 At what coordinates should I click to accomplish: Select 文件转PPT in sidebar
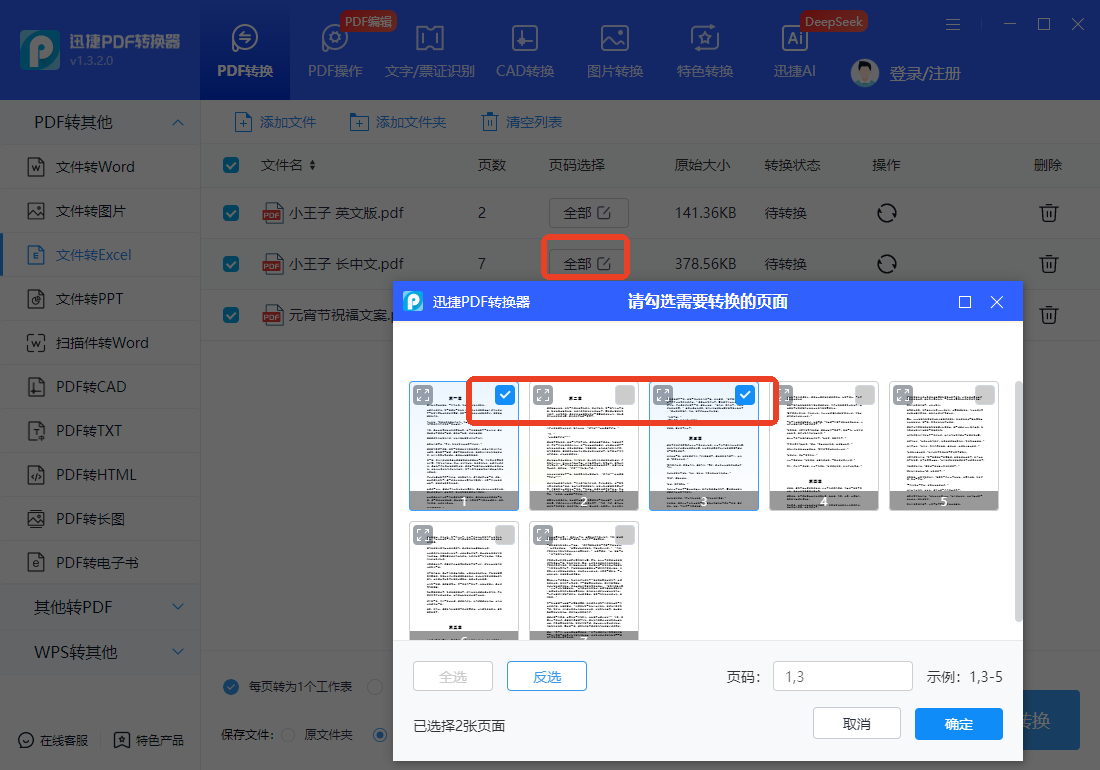(100, 299)
